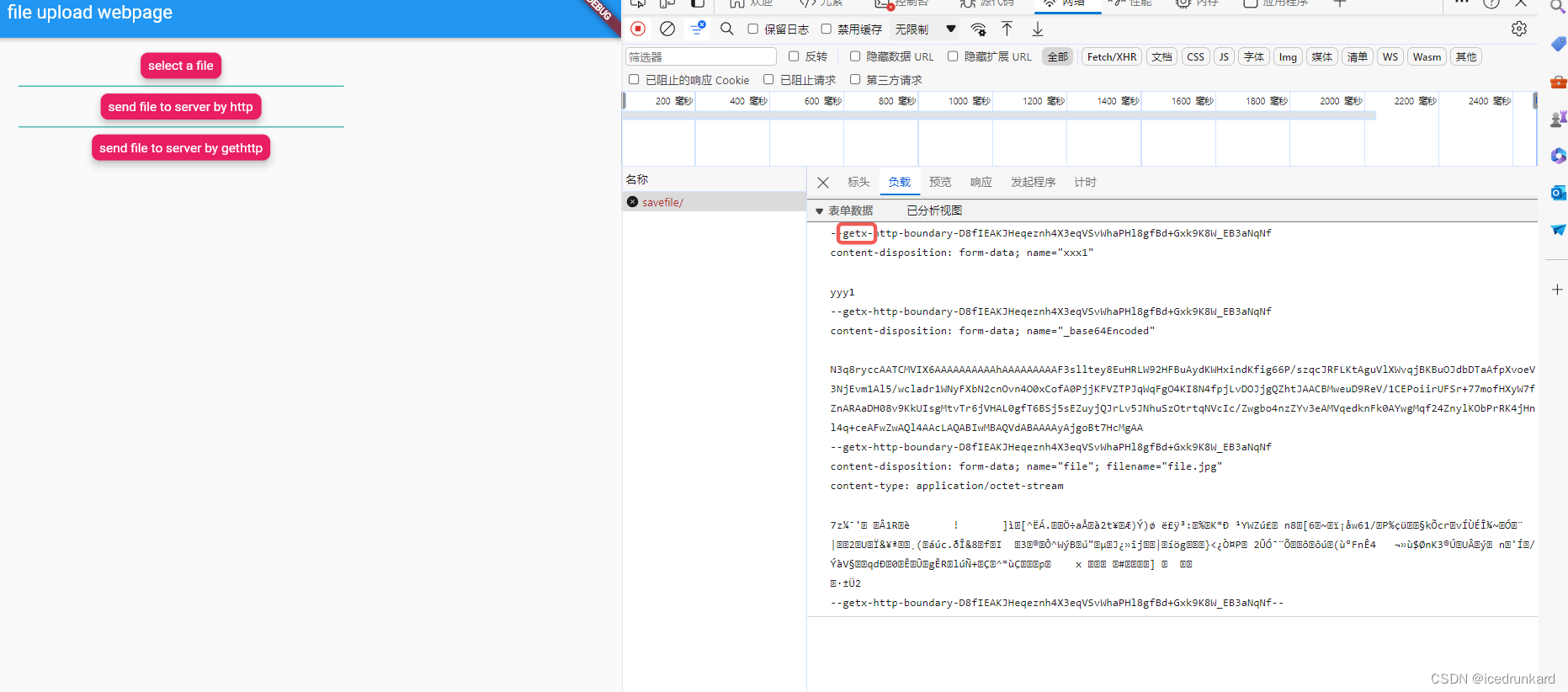Add a sidebar app with plus
Viewport: 1568px width, 692px height.
[x=1557, y=290]
